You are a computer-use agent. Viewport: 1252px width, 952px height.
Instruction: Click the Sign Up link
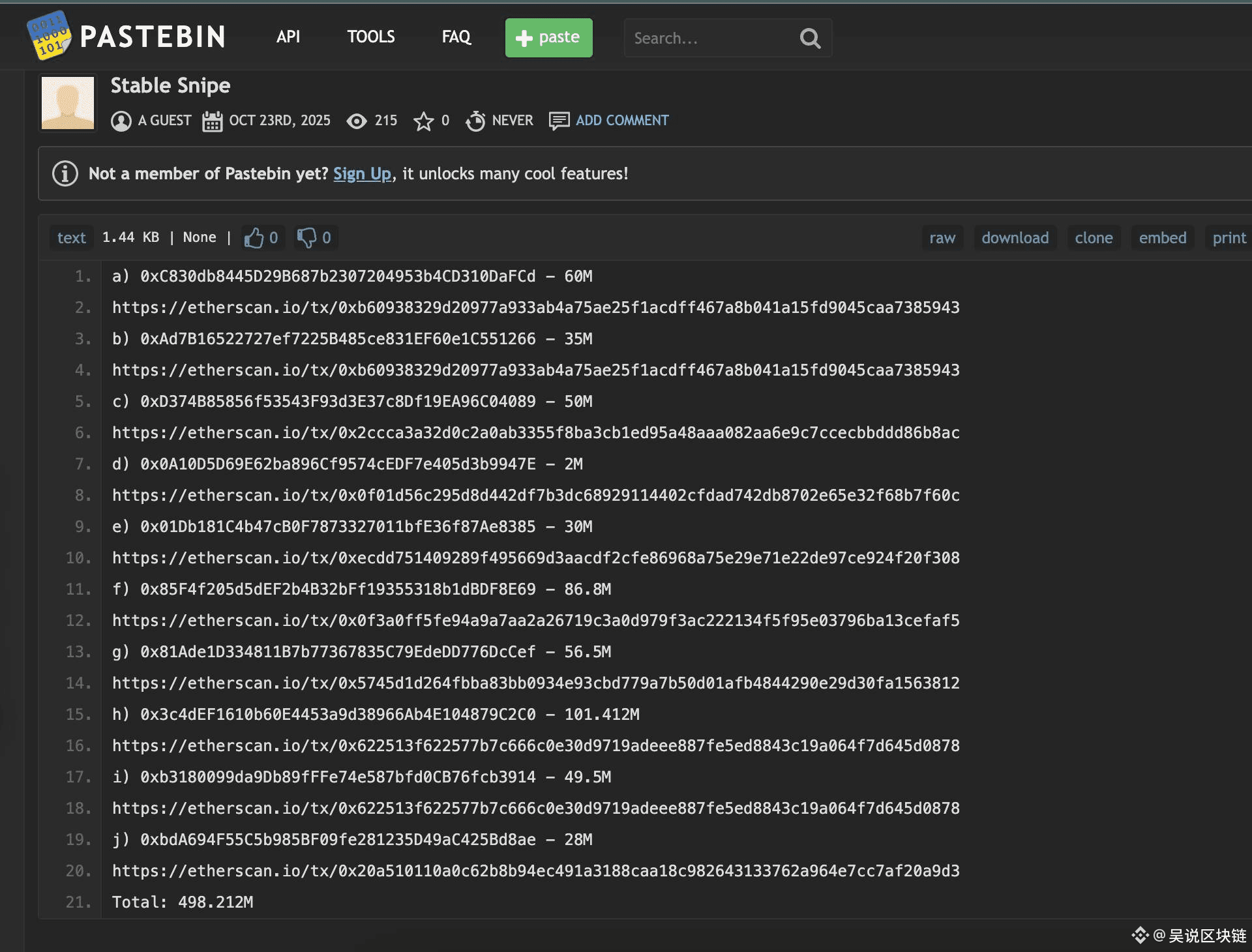[x=362, y=174]
